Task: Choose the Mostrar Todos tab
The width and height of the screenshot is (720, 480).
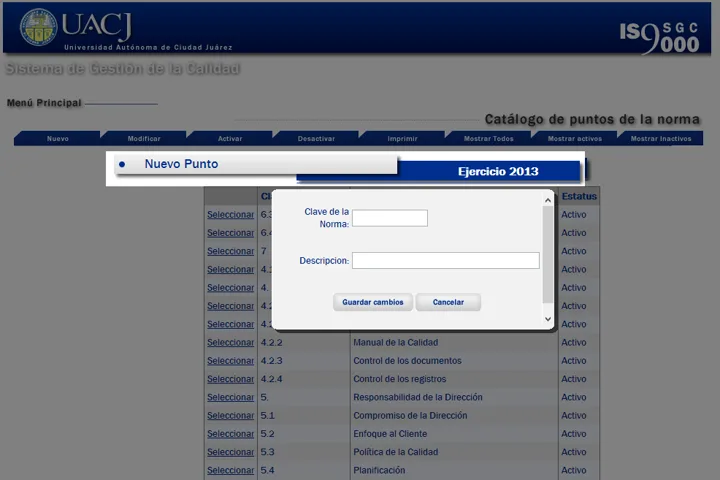Action: click(489, 138)
